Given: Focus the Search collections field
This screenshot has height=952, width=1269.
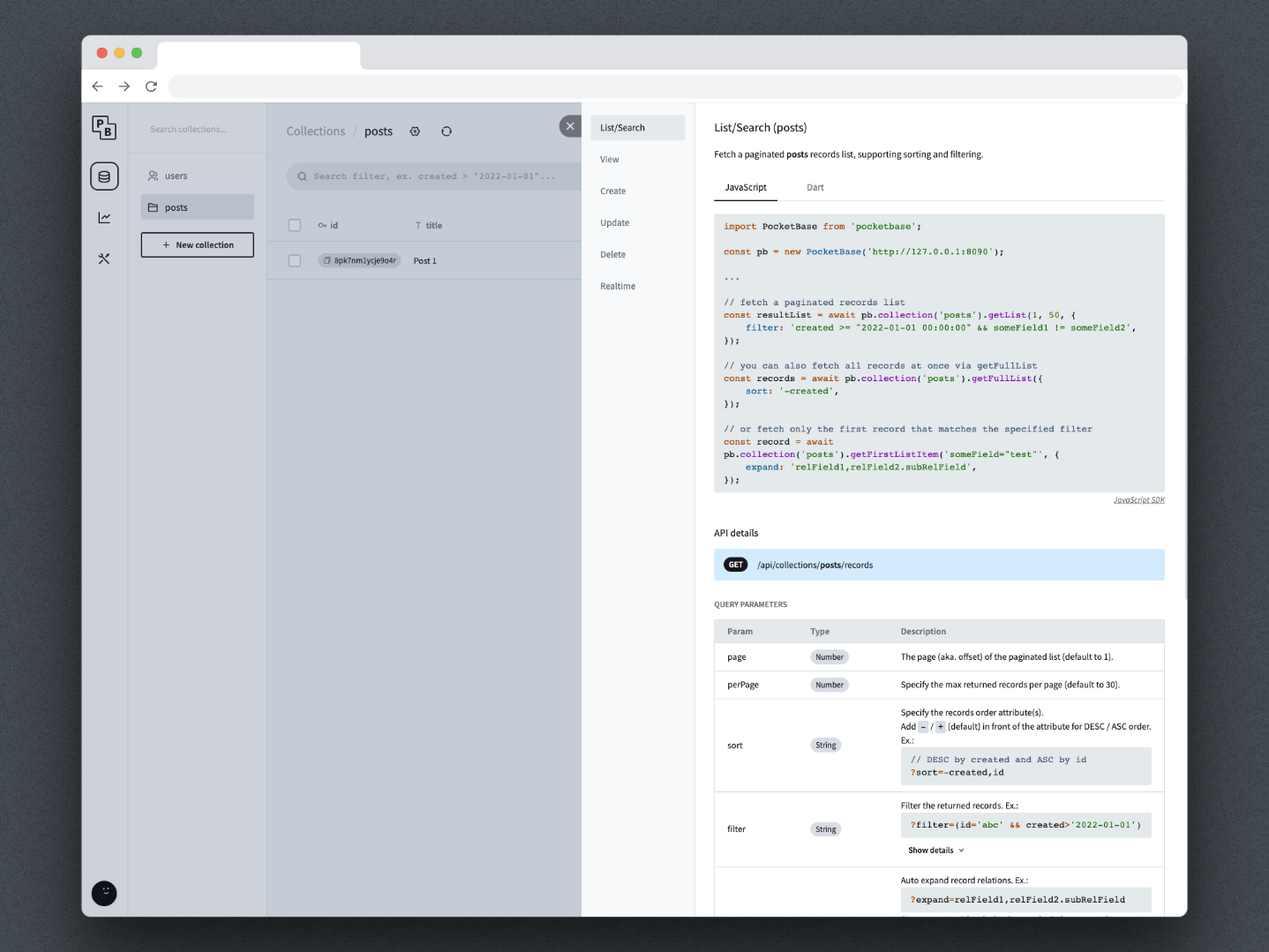Looking at the screenshot, I should [x=197, y=129].
